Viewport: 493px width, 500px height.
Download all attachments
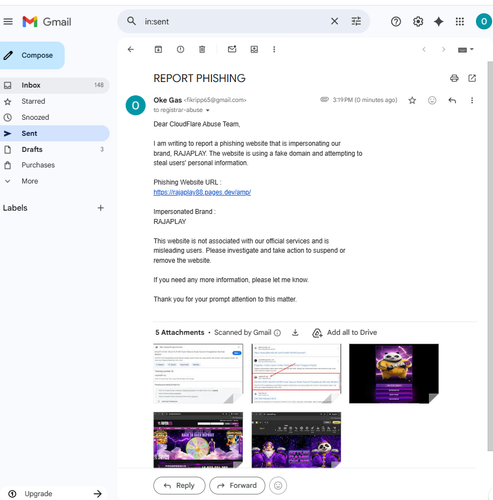pyautogui.click(x=295, y=333)
